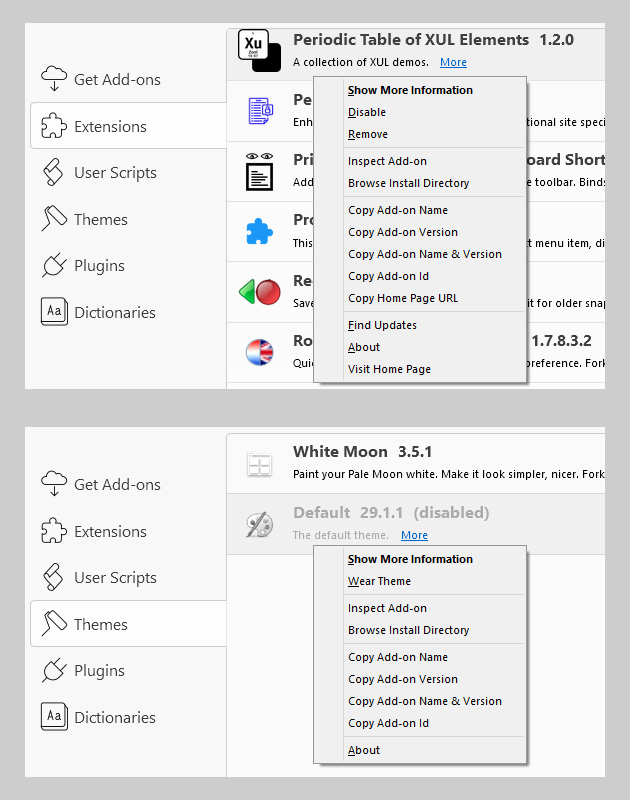Click the White Moon 3.5.1 theme title
630x800 pixels.
362,452
